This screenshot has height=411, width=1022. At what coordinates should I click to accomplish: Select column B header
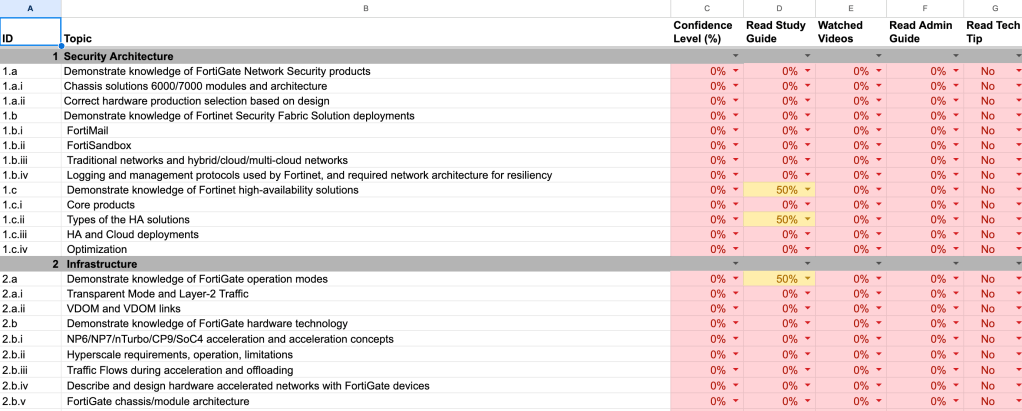(x=365, y=8)
